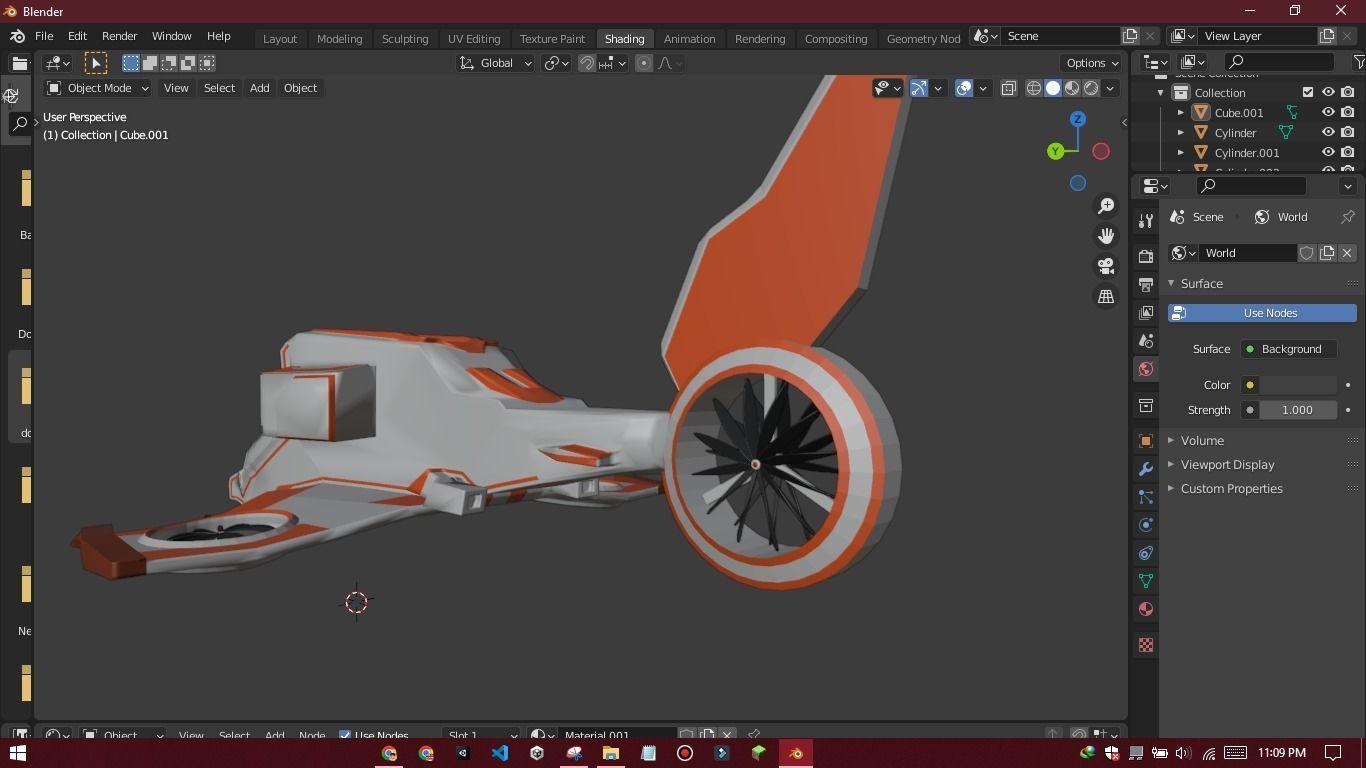Open the Render properties tab

pyautogui.click(x=1146, y=257)
